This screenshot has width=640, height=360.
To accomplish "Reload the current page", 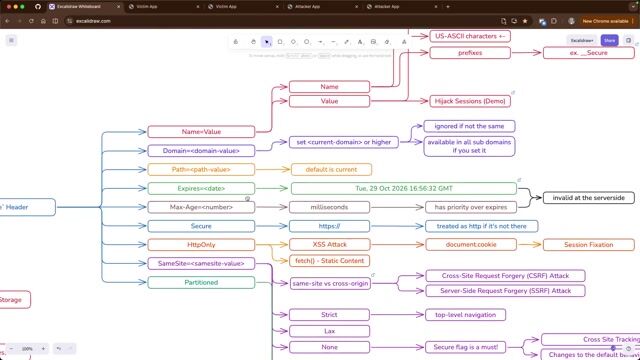I will click(31, 21).
